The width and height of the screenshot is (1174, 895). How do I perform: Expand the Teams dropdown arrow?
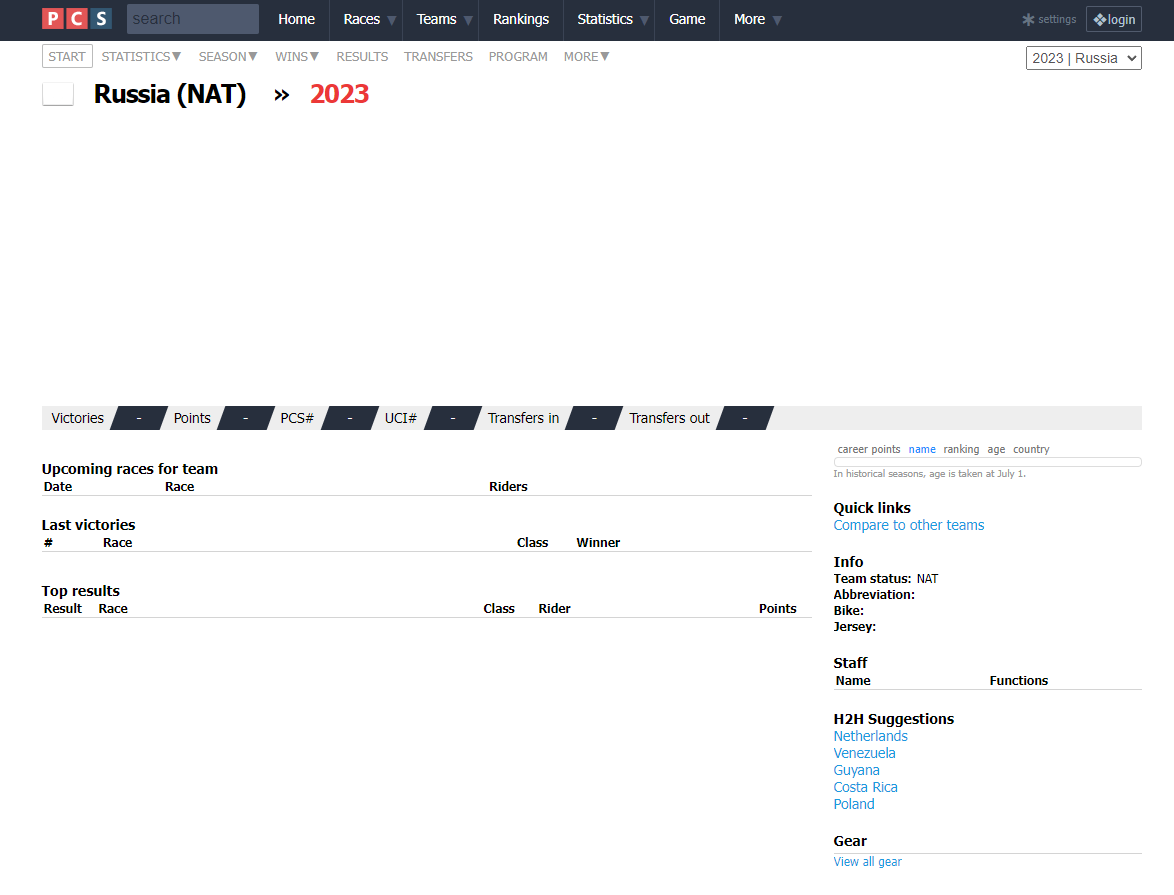coord(468,20)
